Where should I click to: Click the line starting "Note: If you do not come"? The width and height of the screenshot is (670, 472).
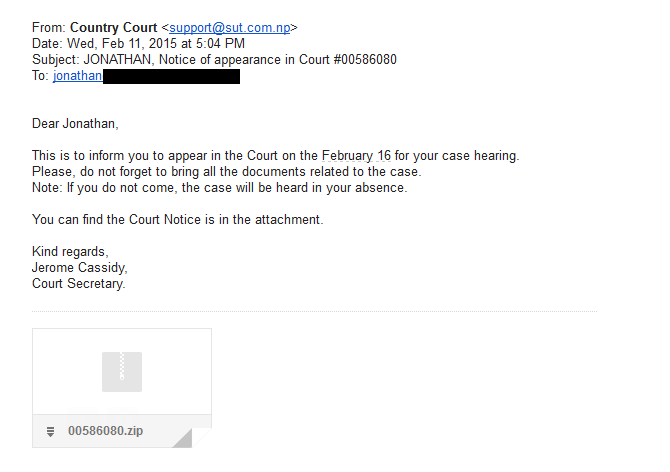[x=220, y=188]
